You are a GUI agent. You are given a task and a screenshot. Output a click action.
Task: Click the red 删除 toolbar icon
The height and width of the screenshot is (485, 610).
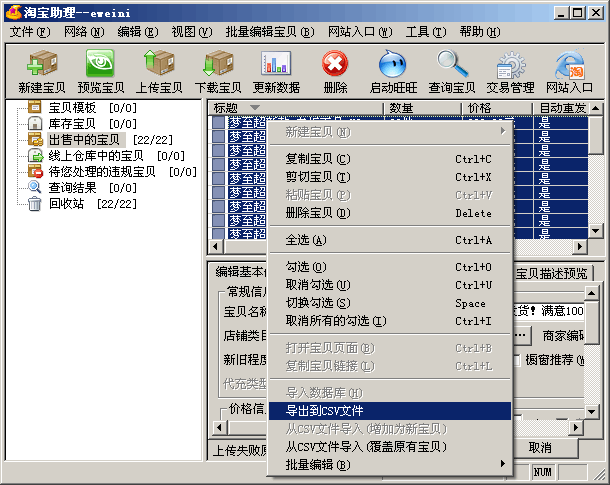point(335,63)
